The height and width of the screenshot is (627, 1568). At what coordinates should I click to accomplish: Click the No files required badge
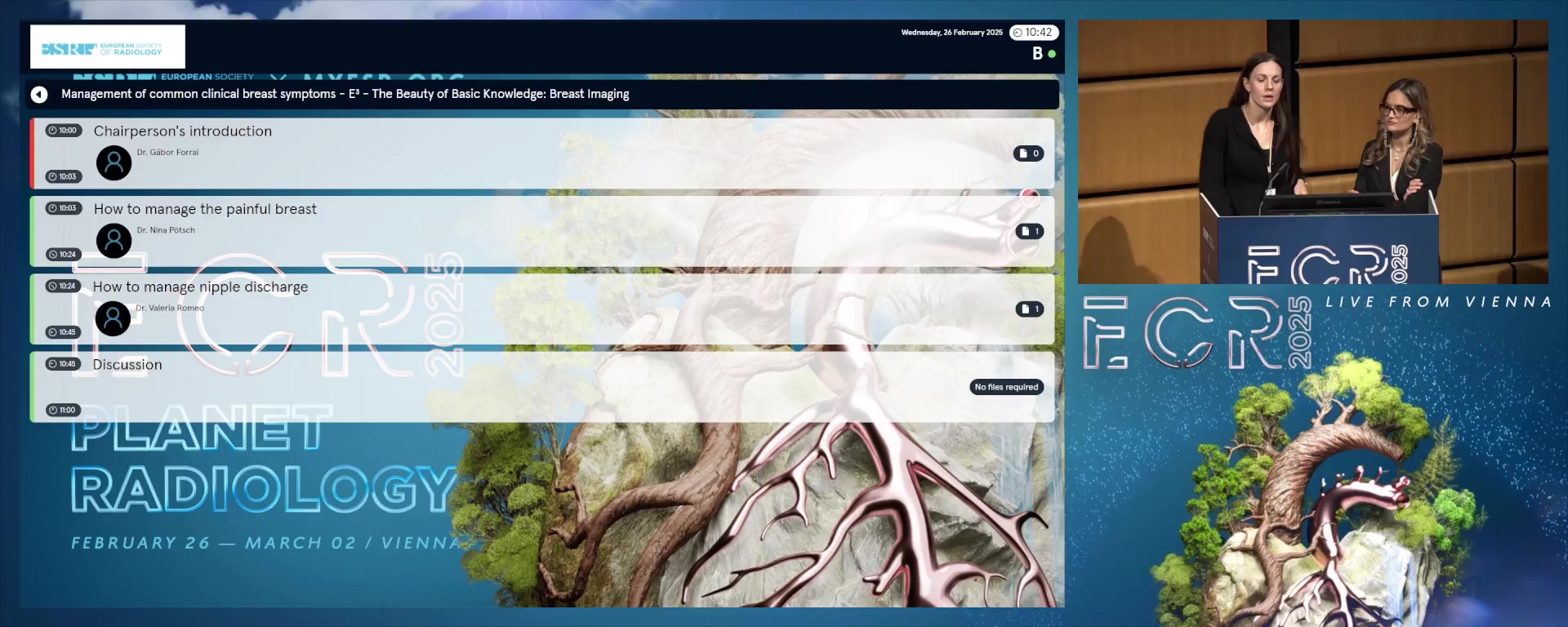[x=1006, y=387]
